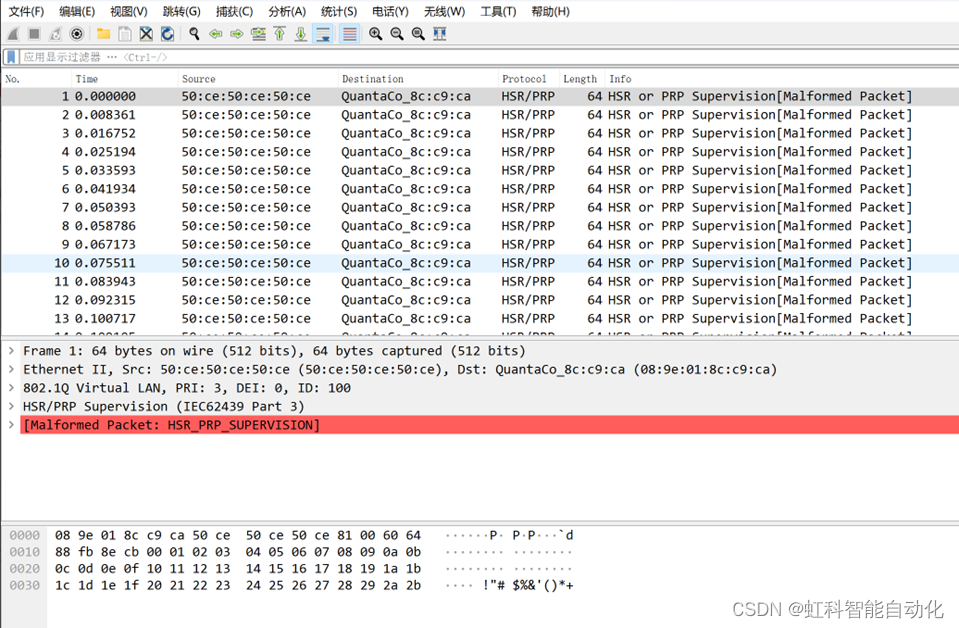This screenshot has height=628, width=959.
Task: Go forward with the right green arrow
Action: click(x=237, y=34)
